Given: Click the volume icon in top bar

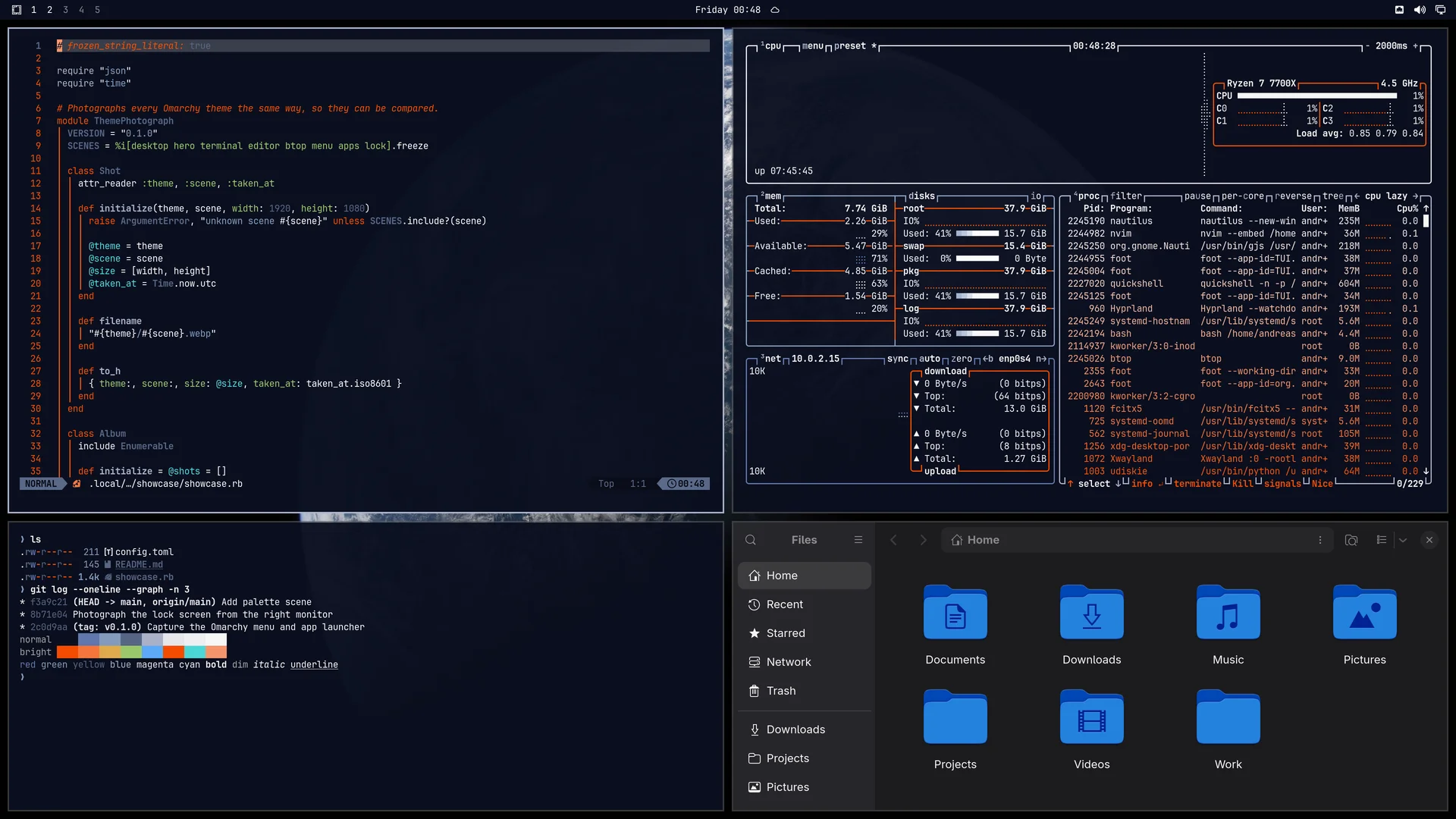Looking at the screenshot, I should (x=1420, y=10).
